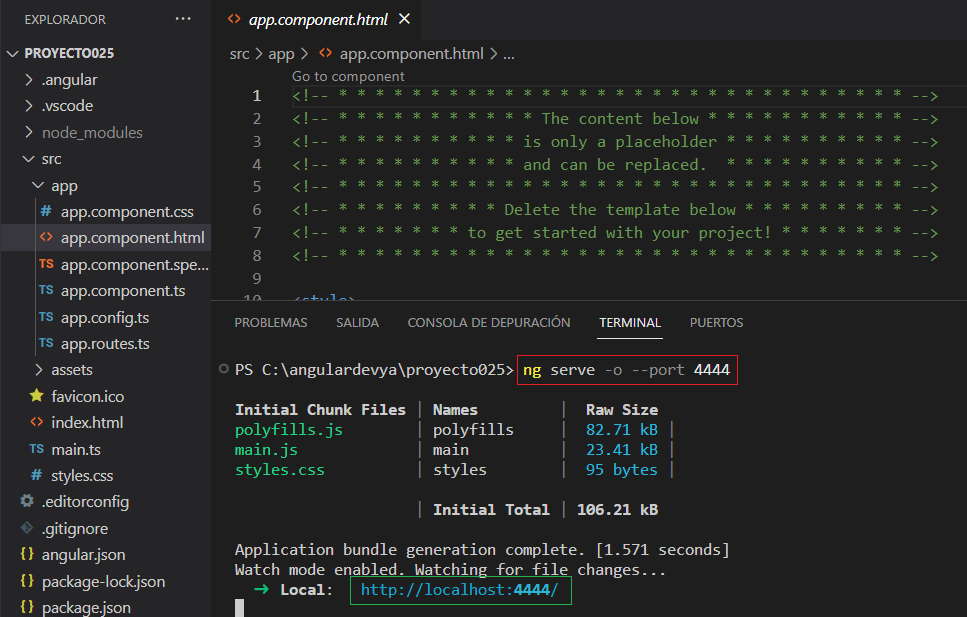The height and width of the screenshot is (617, 967).
Task: Click the HTML icon in the breadcrumb
Action: point(326,53)
